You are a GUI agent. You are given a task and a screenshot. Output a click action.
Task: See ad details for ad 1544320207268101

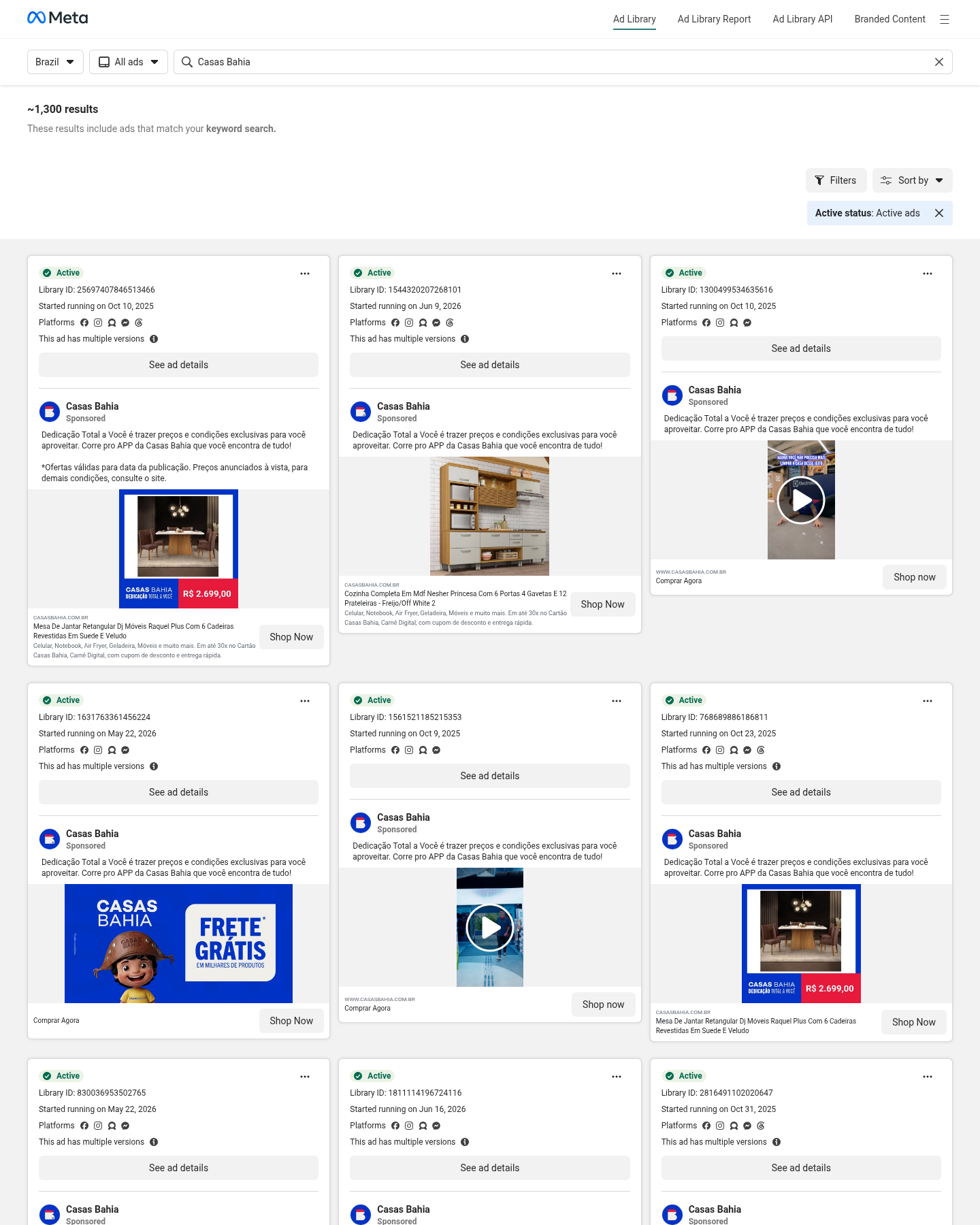tap(490, 365)
